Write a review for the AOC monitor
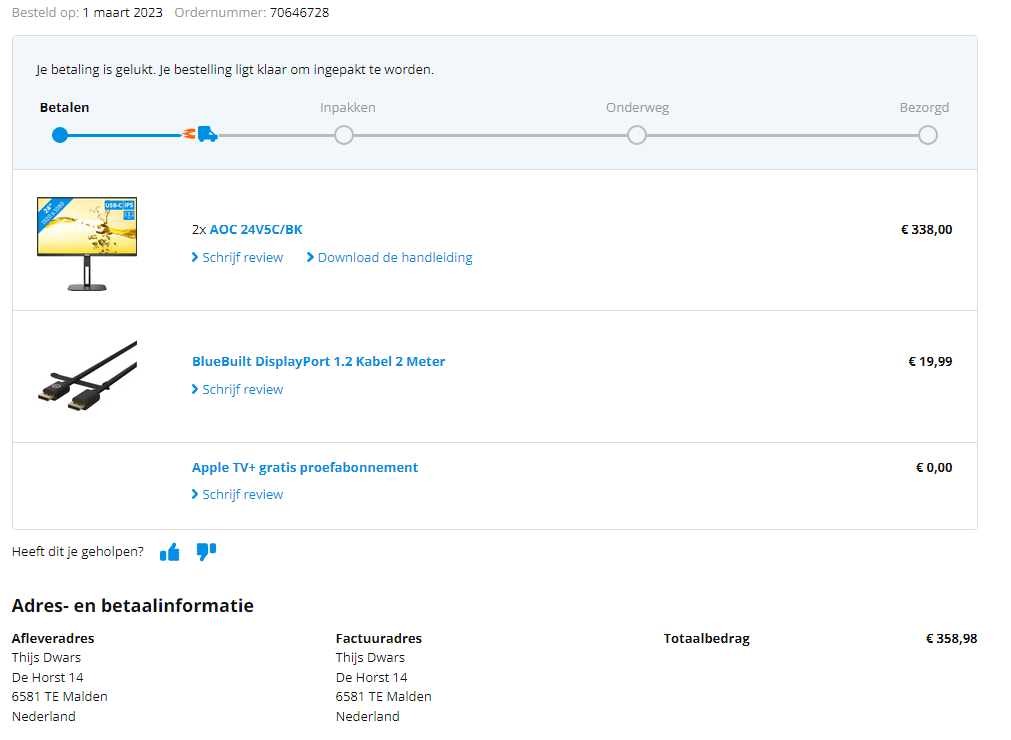1011x740 pixels. (x=242, y=258)
